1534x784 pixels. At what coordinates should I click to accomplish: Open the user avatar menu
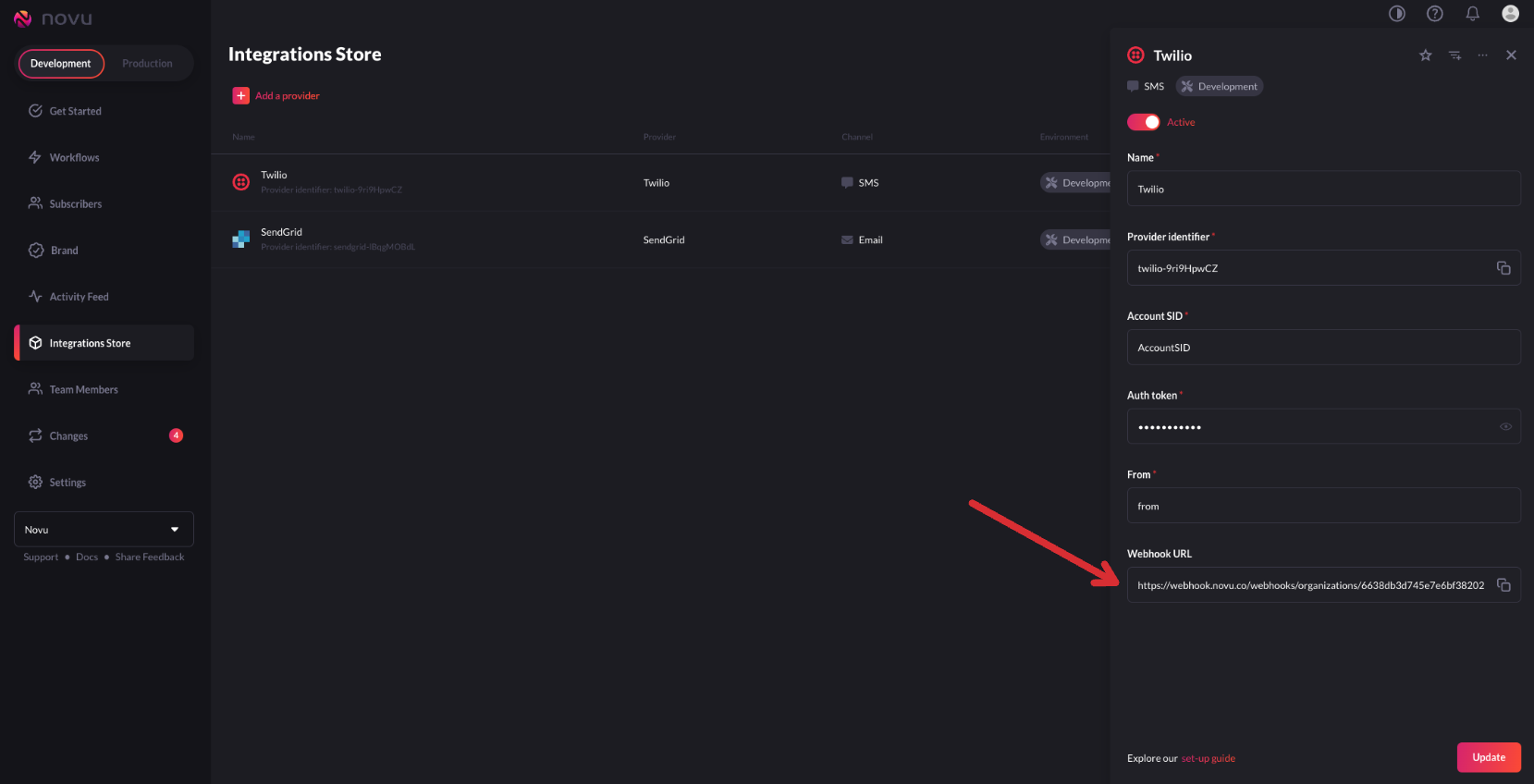tap(1511, 13)
